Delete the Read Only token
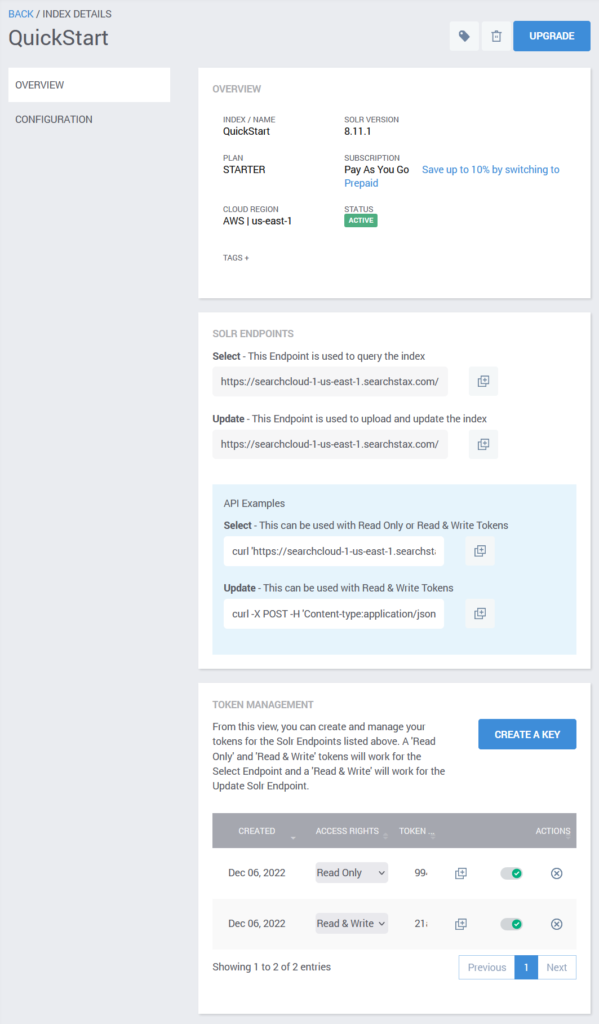Viewport: 599px width, 1024px height. pos(557,873)
